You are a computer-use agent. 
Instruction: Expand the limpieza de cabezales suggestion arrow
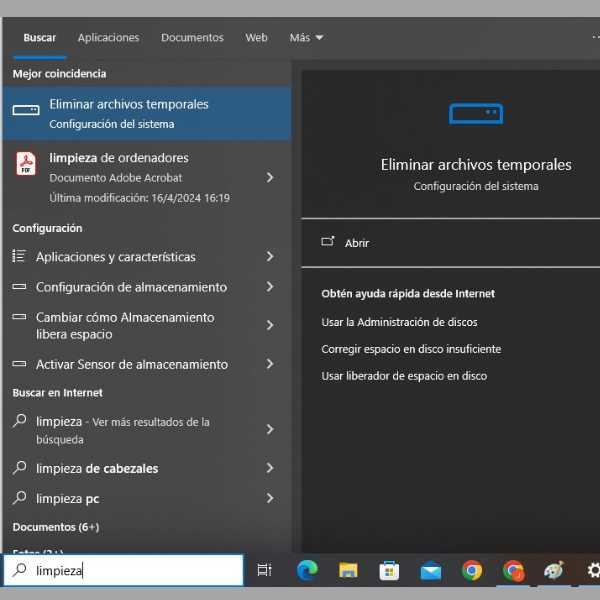(x=270, y=468)
